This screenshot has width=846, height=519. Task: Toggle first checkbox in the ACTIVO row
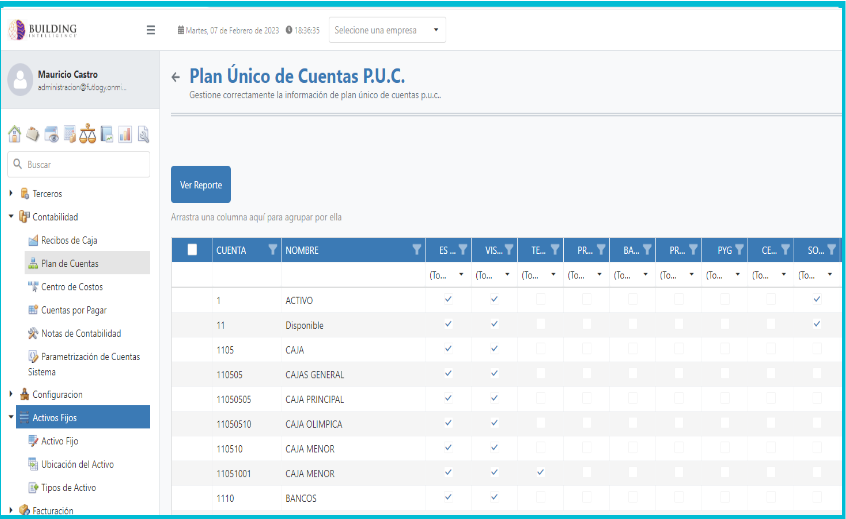point(448,300)
